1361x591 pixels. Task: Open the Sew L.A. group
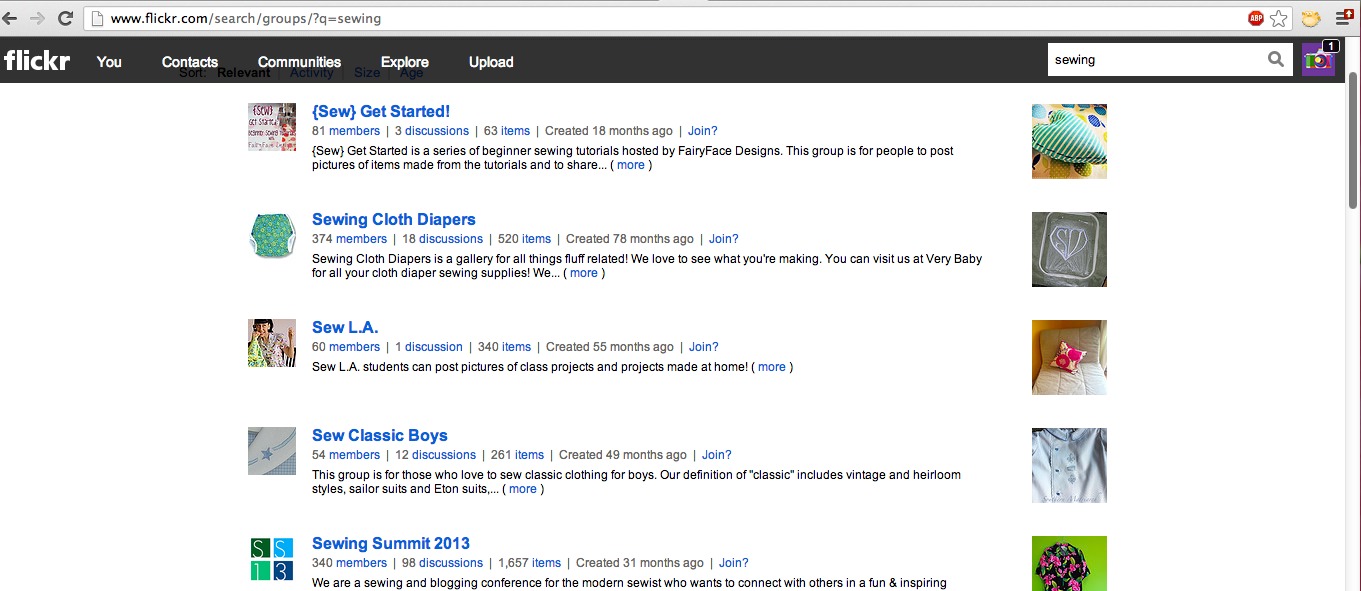pyautogui.click(x=345, y=327)
